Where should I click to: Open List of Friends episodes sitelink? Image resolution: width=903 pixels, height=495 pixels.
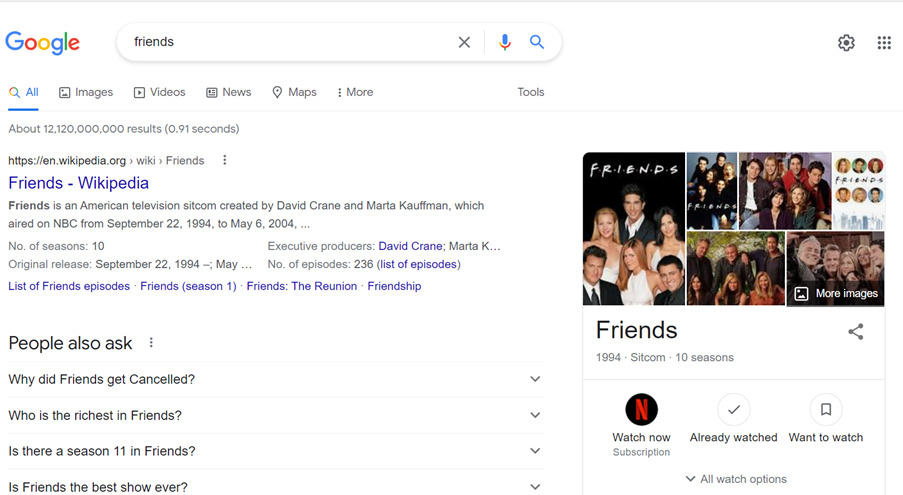point(69,286)
